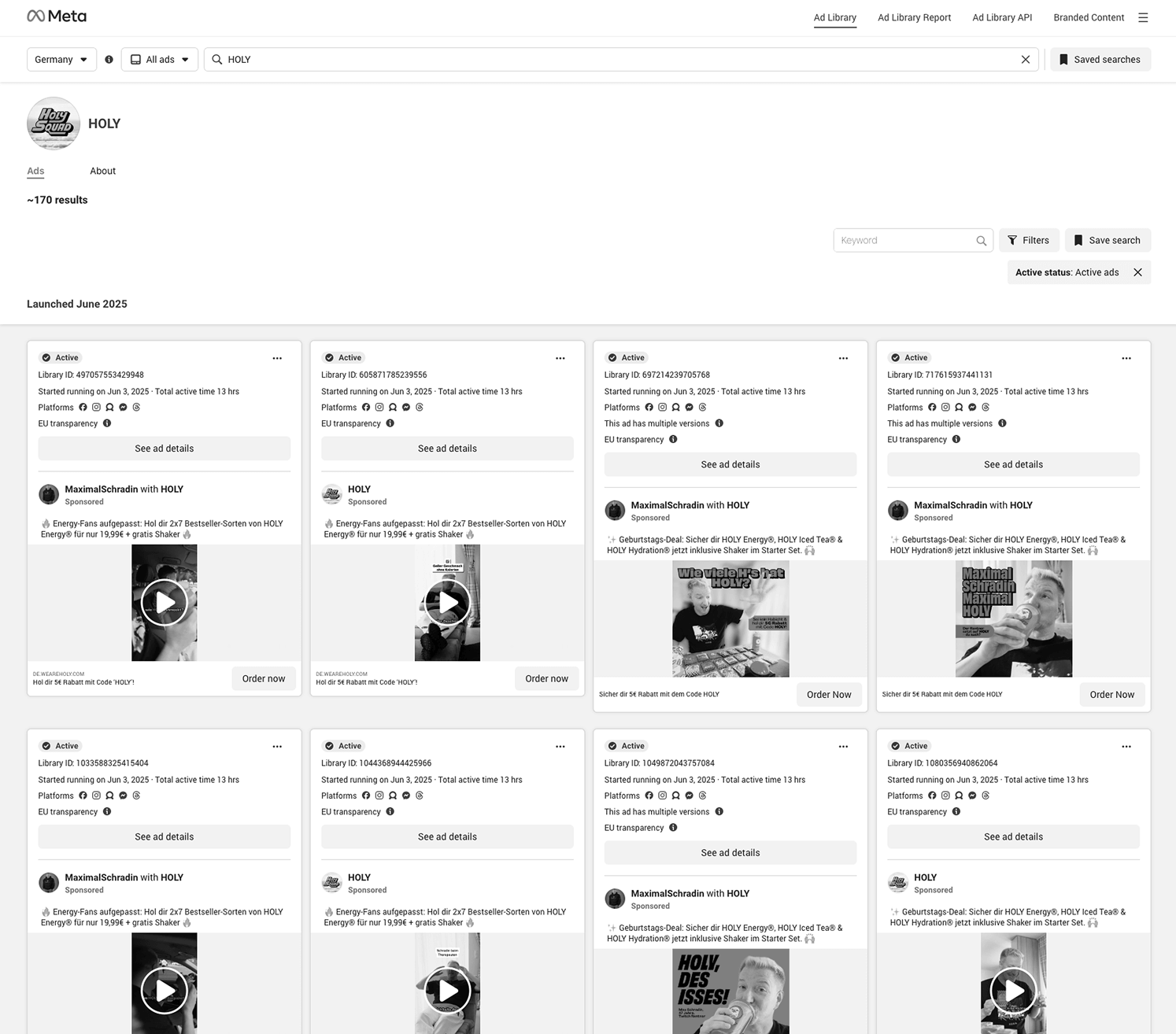Open 'Wie viele H's hat HOLY' ad image

(x=730, y=619)
